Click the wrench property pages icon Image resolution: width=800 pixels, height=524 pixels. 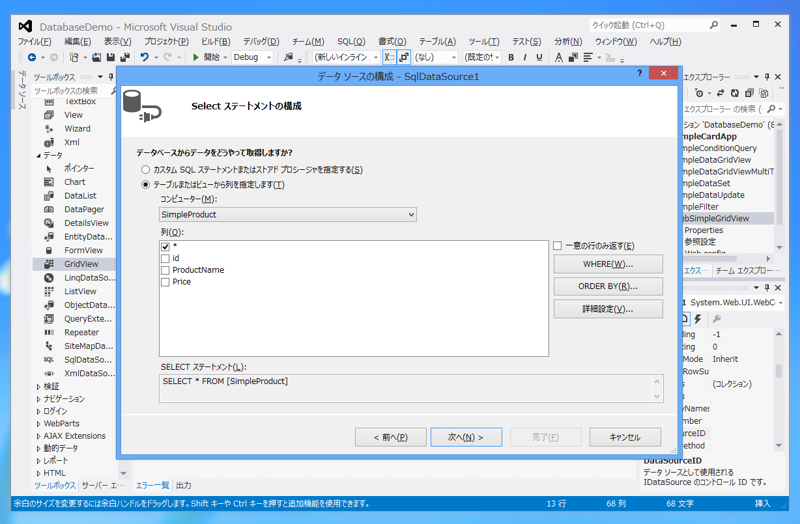pyautogui.click(x=716, y=319)
